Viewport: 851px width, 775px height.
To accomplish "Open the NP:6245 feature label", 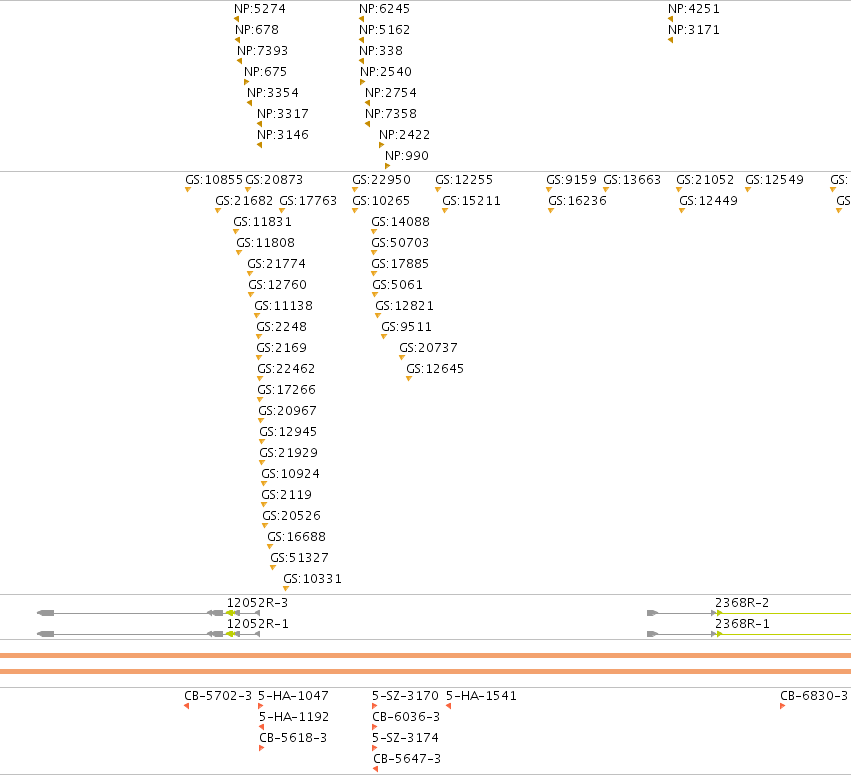I will coord(384,9).
